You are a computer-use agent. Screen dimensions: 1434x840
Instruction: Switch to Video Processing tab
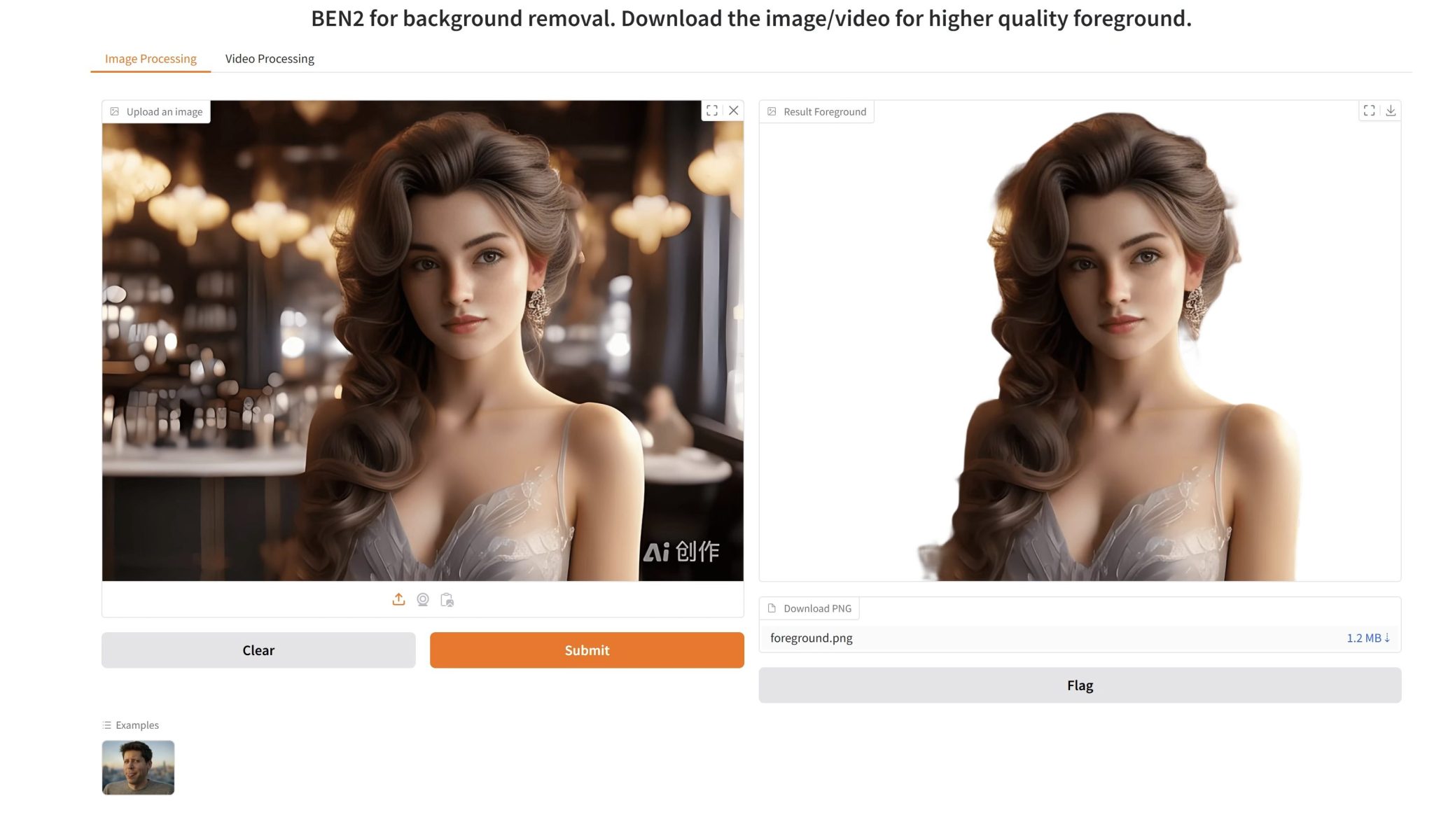[270, 59]
